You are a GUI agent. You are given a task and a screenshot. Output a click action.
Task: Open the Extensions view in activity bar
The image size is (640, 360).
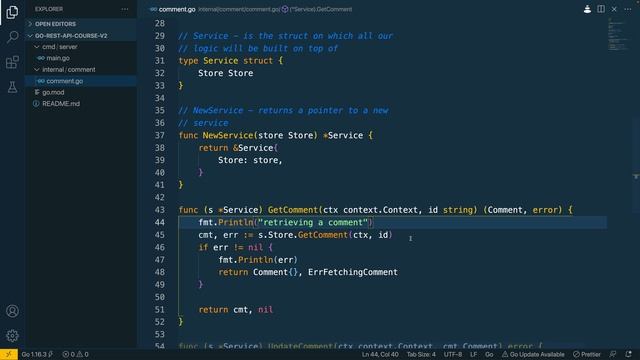(12, 62)
